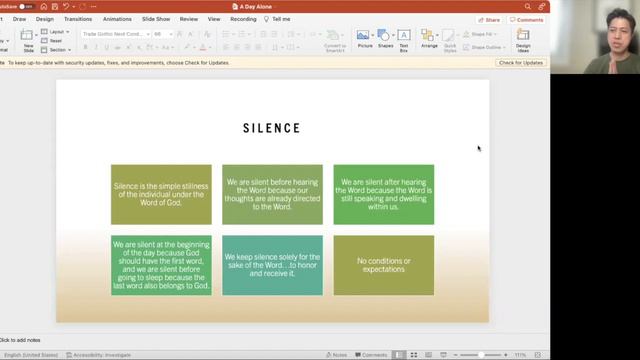
Task: Click the Normal view icon in status bar
Action: pyautogui.click(x=399, y=355)
